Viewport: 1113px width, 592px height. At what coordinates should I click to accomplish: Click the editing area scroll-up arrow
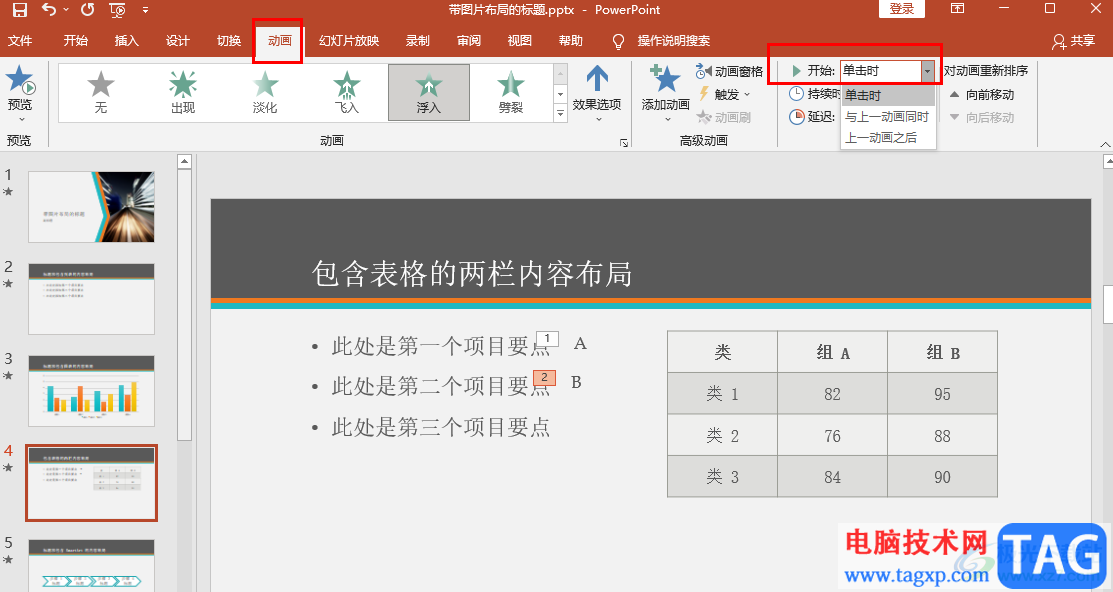coord(1108,162)
